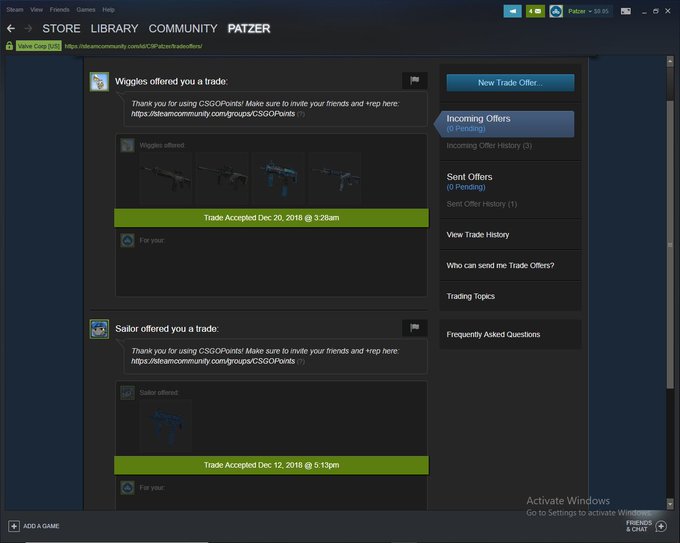This screenshot has width=680, height=543.
Task: Open Frequently Asked Questions
Action: [494, 334]
